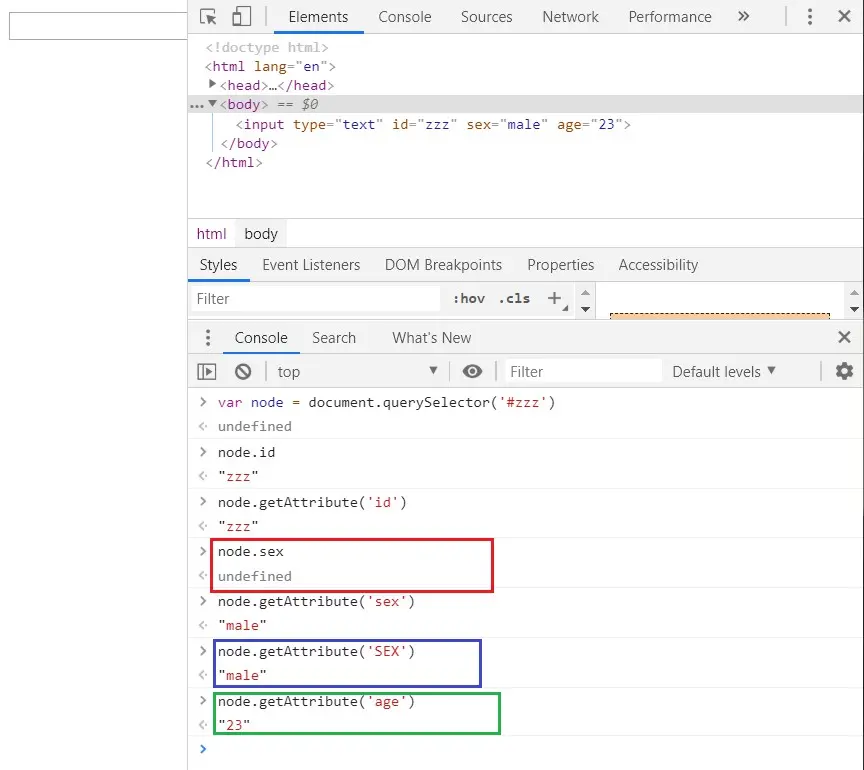
Task: Open the drawer Search tab
Action: point(334,338)
